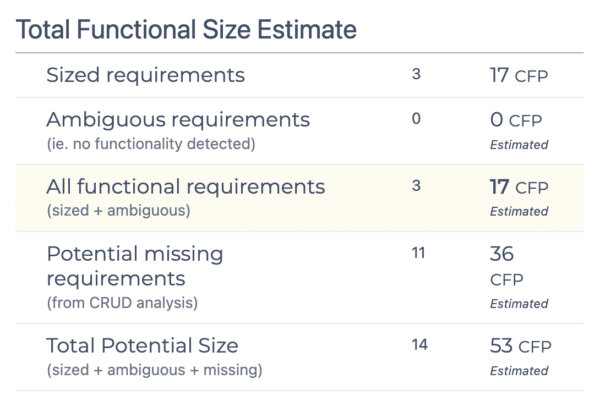Click the Total Potential Size count 14
The width and height of the screenshot is (600, 396).
pos(420,345)
